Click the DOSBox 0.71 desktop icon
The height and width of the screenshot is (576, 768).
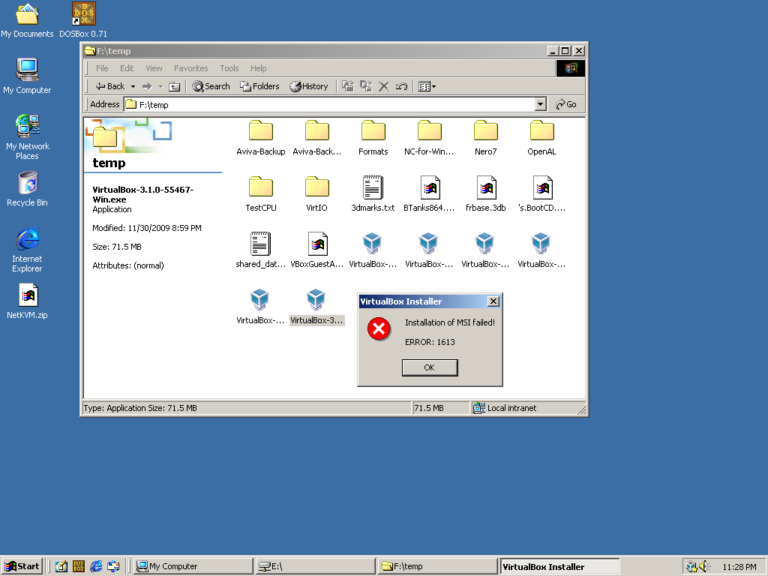point(84,14)
